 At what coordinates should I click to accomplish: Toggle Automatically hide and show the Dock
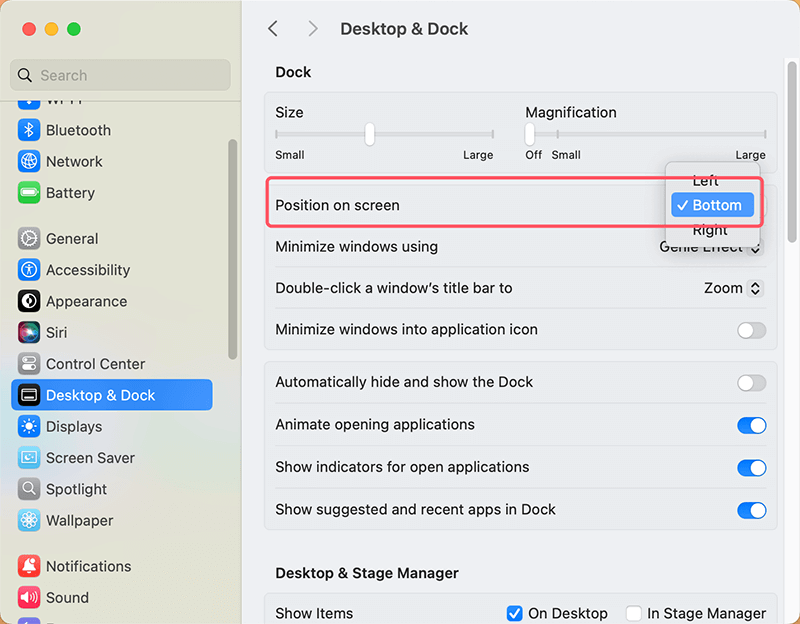[x=751, y=382]
